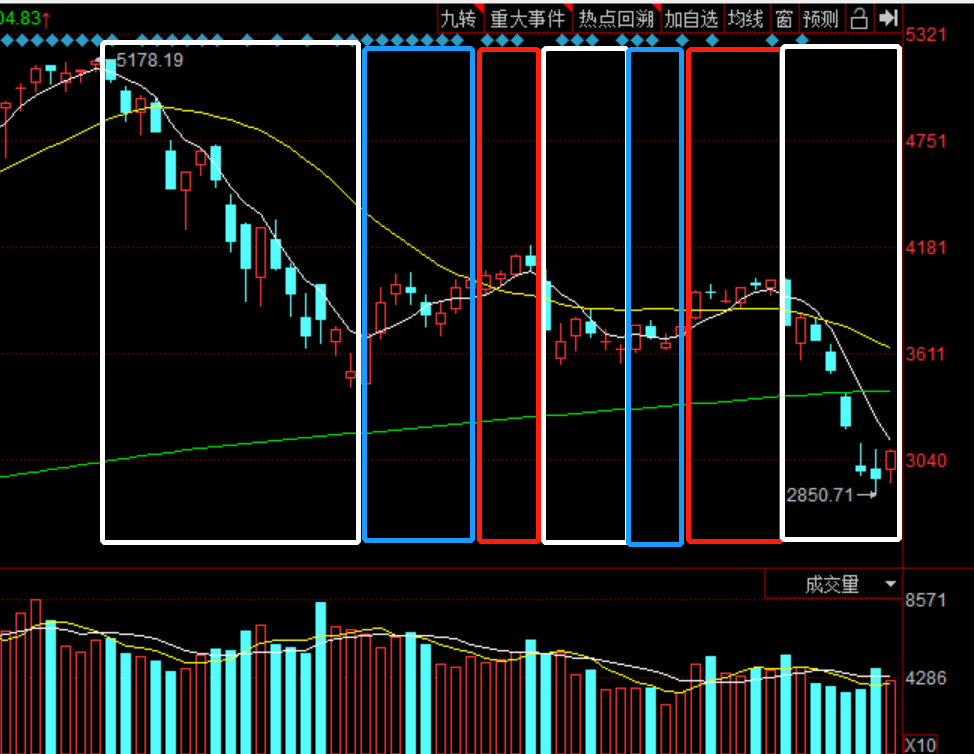The width and height of the screenshot is (974, 754).
Task: Add stock with 加自选 button
Action: click(x=691, y=19)
